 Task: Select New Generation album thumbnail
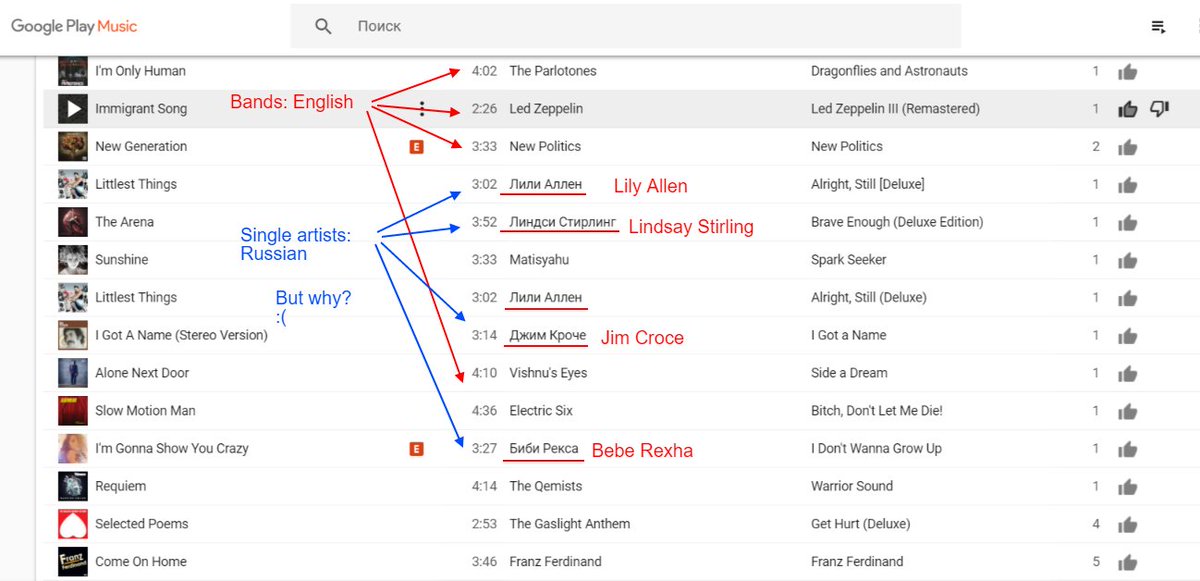(73, 147)
